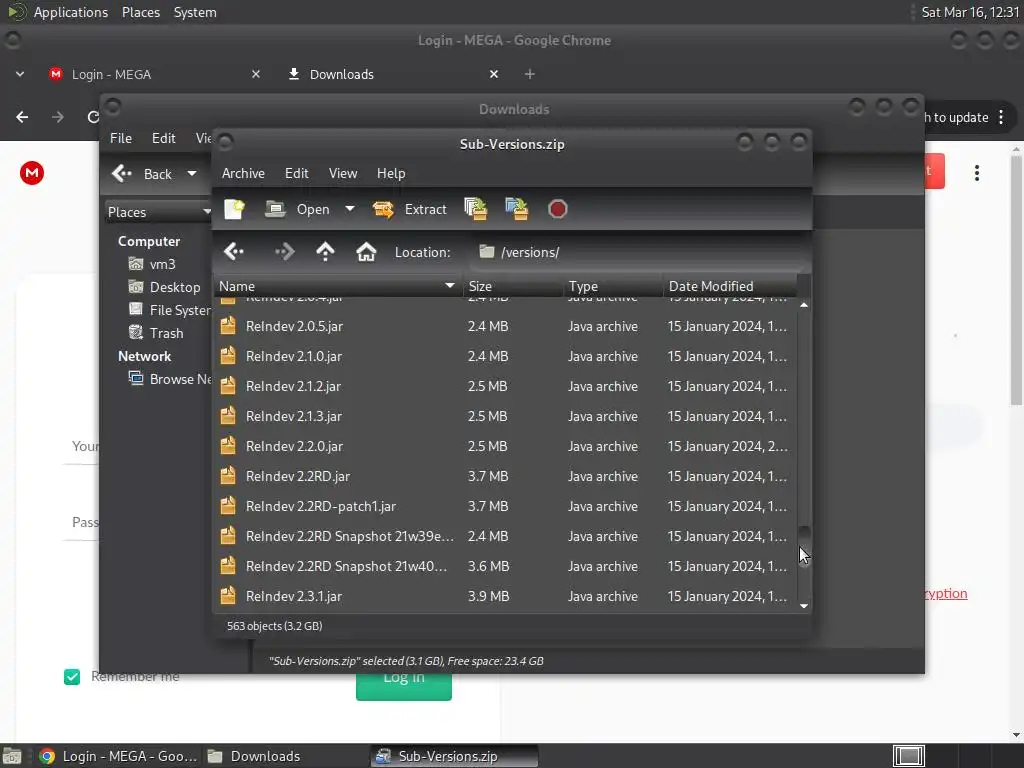Open the Archive menu
This screenshot has height=768, width=1024.
pyautogui.click(x=243, y=173)
